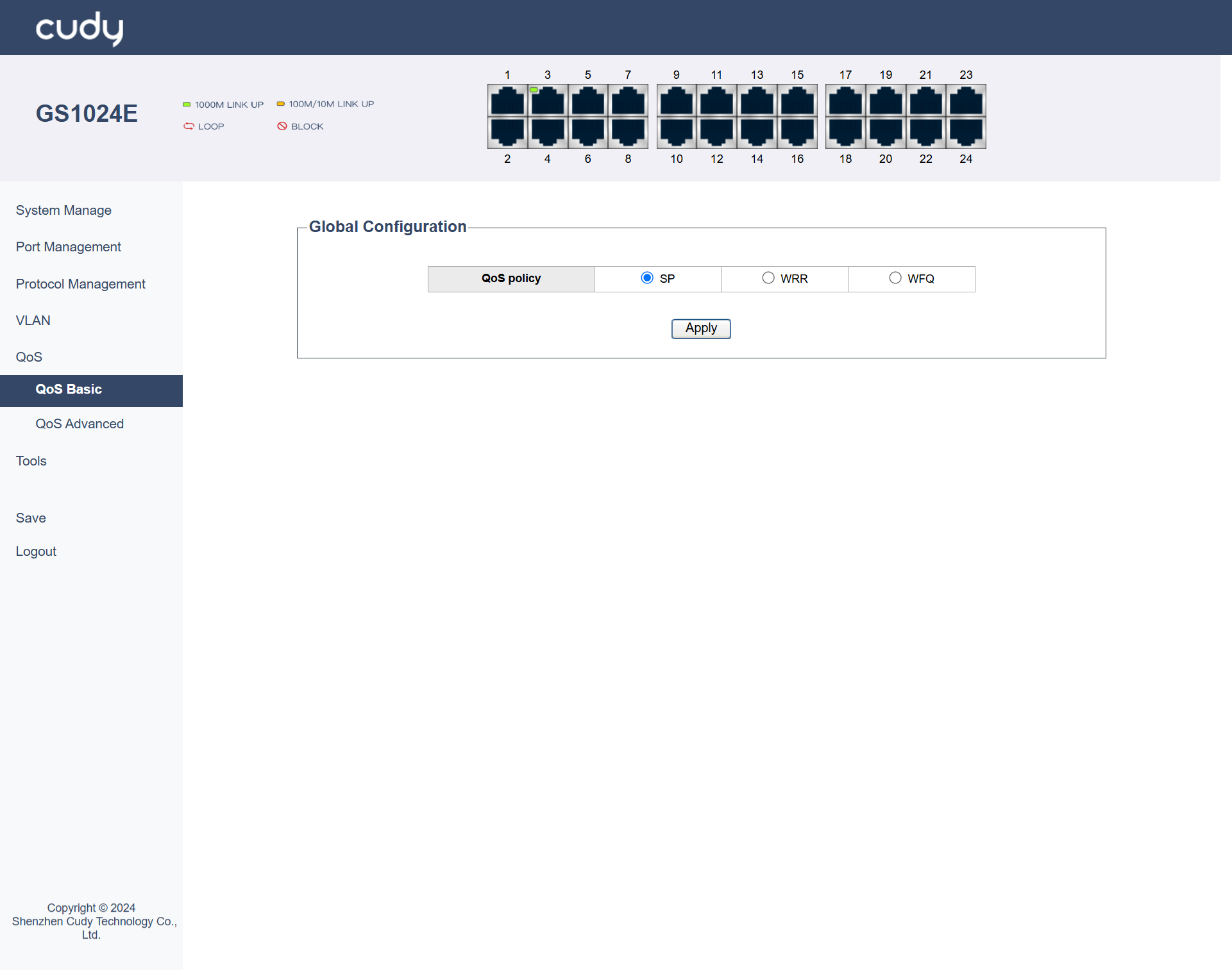This screenshot has width=1232, height=972.
Task: Expand the Protocol Management menu
Action: click(x=80, y=284)
